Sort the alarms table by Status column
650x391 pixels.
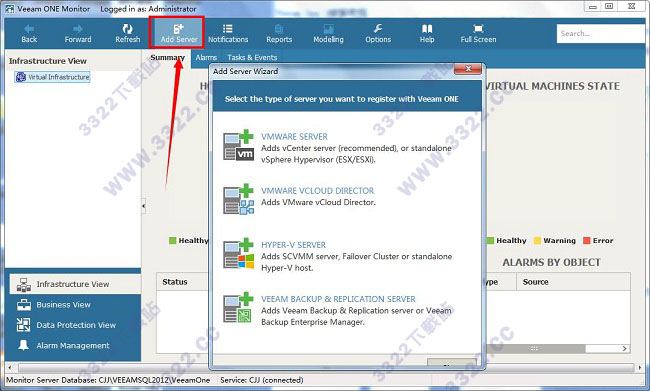pyautogui.click(x=175, y=282)
